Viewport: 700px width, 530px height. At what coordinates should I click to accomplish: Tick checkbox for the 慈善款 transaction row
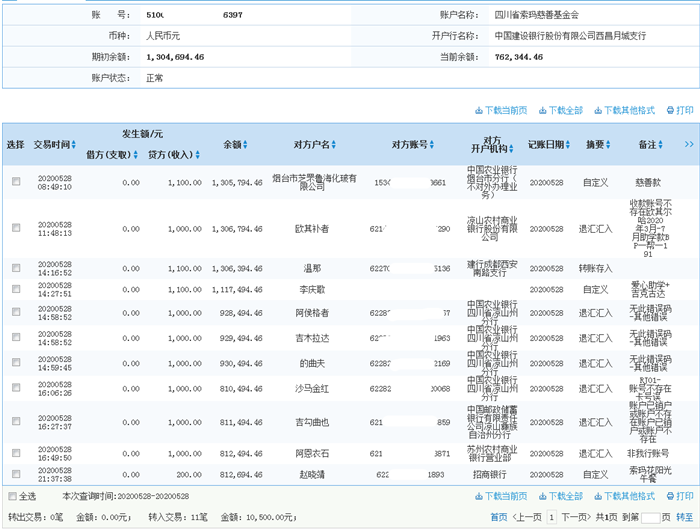point(16,182)
